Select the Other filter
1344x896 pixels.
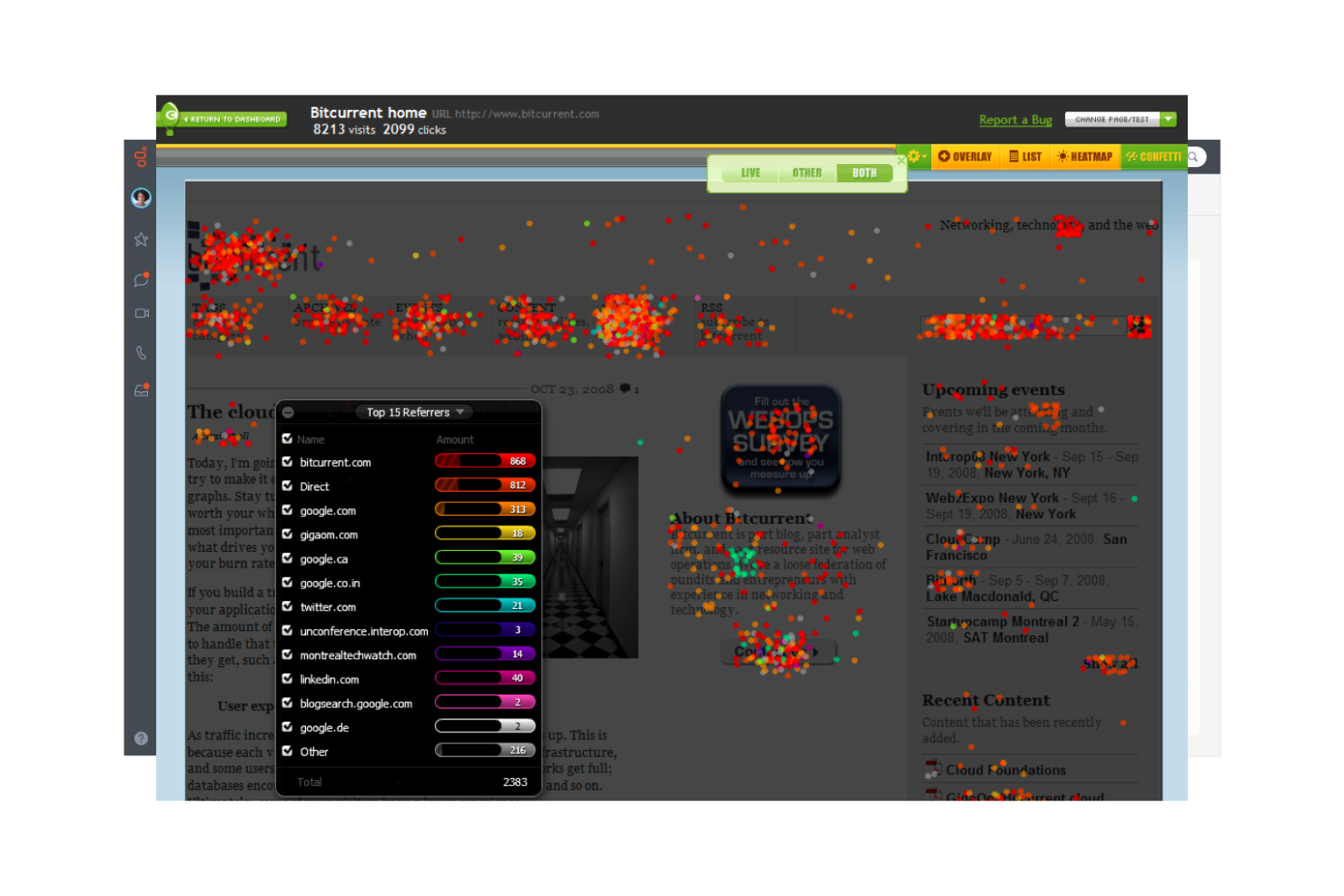807,172
